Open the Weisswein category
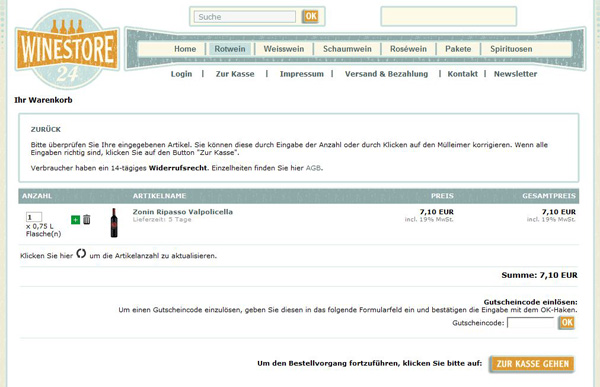 (284, 49)
